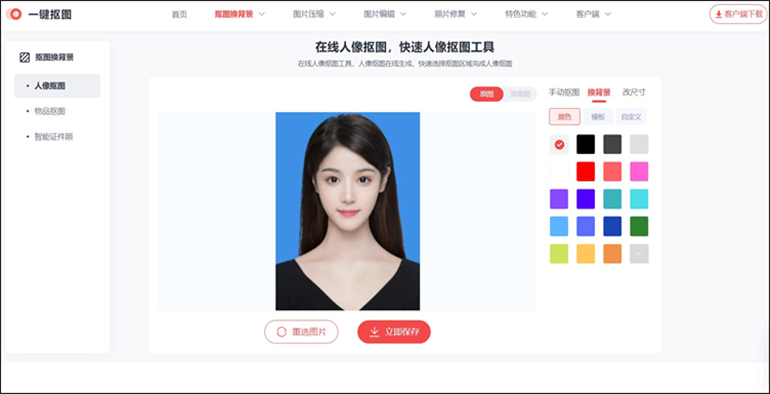Choose the orange color swatch
Image resolution: width=770 pixels, height=394 pixels.
tap(612, 254)
